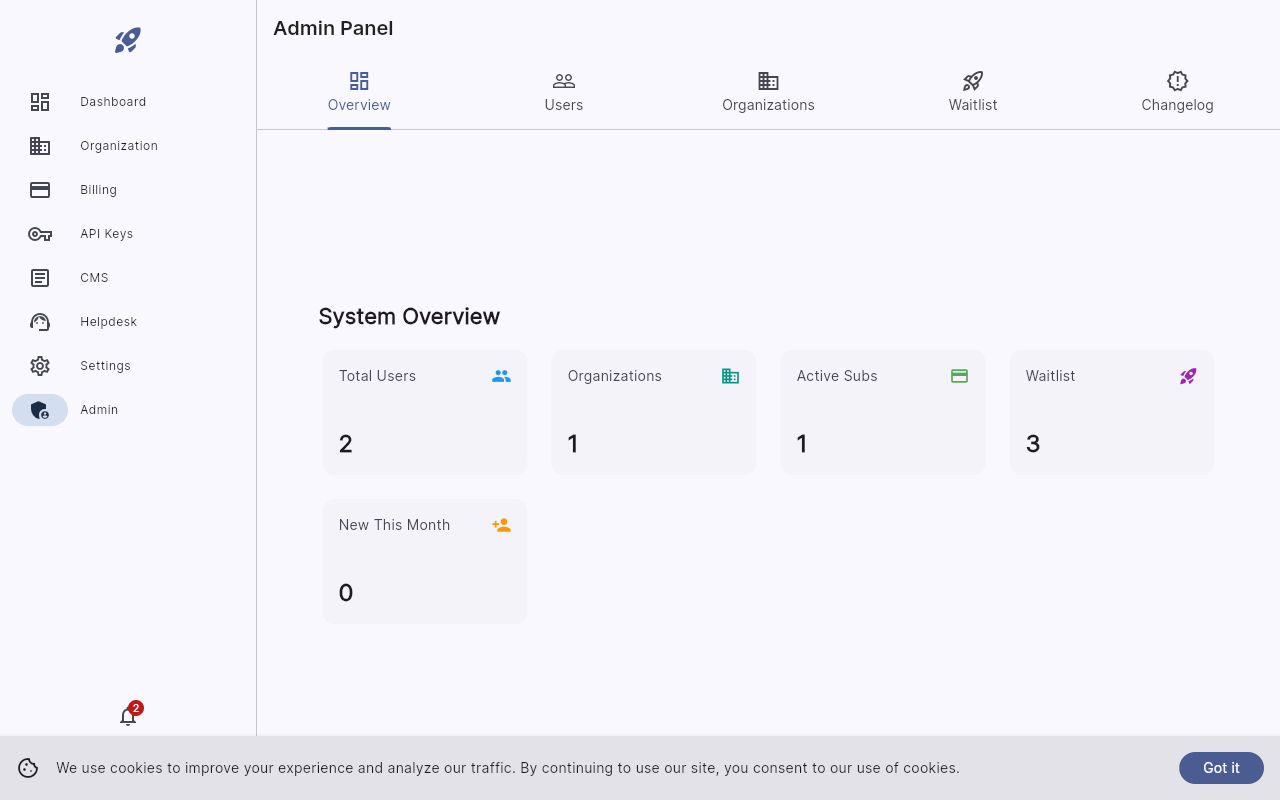Click the Billing card icon in the sidebar
1280x800 pixels.
click(40, 189)
